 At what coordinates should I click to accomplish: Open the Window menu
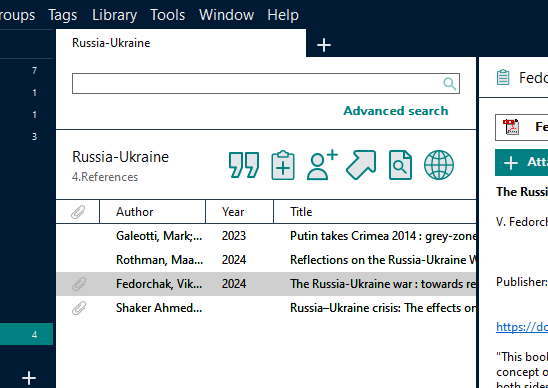coord(226,15)
